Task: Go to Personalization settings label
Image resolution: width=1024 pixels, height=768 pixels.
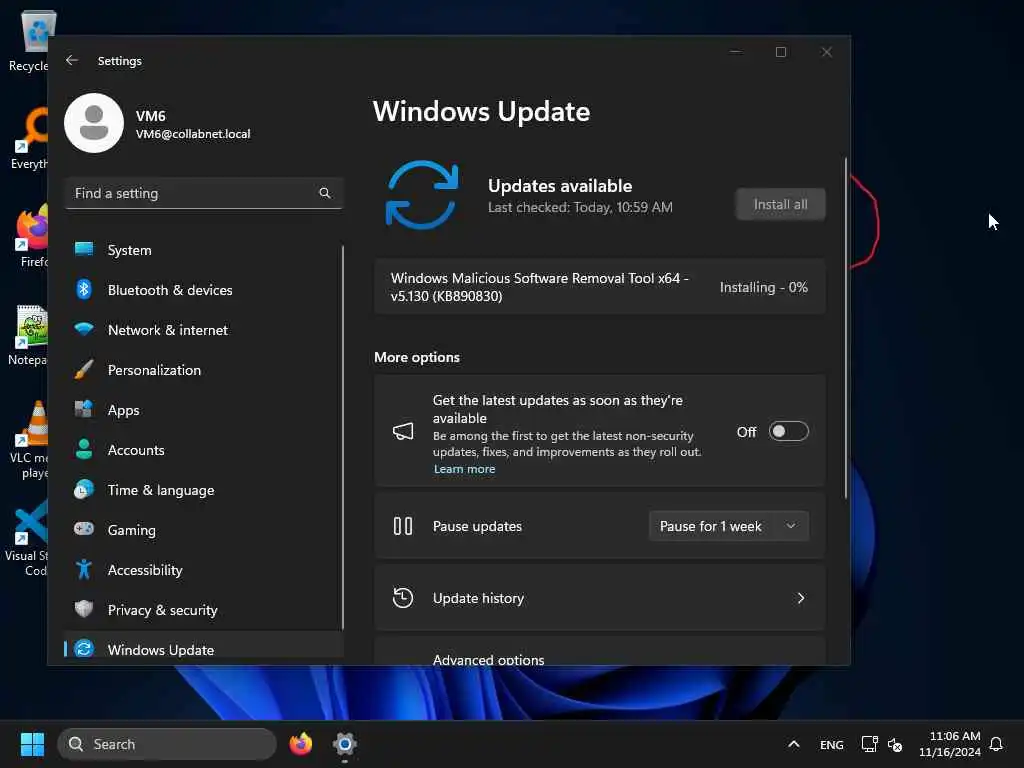Action: 154,370
